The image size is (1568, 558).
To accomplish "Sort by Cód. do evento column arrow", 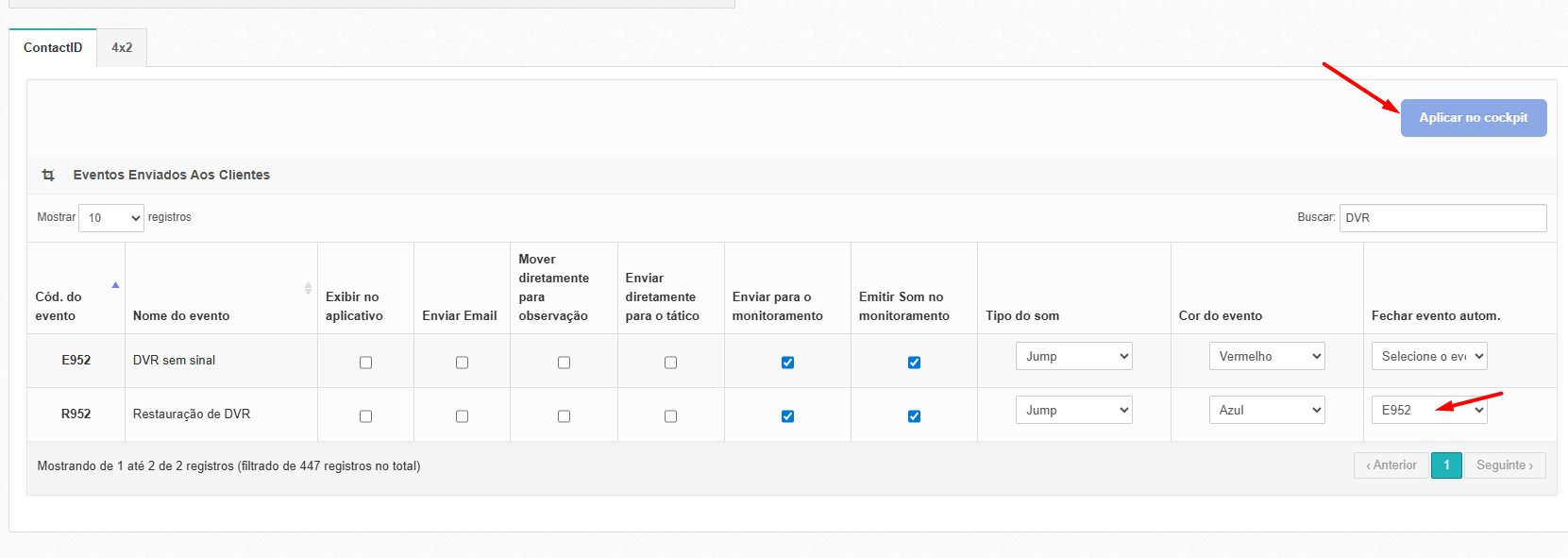I will (115, 285).
